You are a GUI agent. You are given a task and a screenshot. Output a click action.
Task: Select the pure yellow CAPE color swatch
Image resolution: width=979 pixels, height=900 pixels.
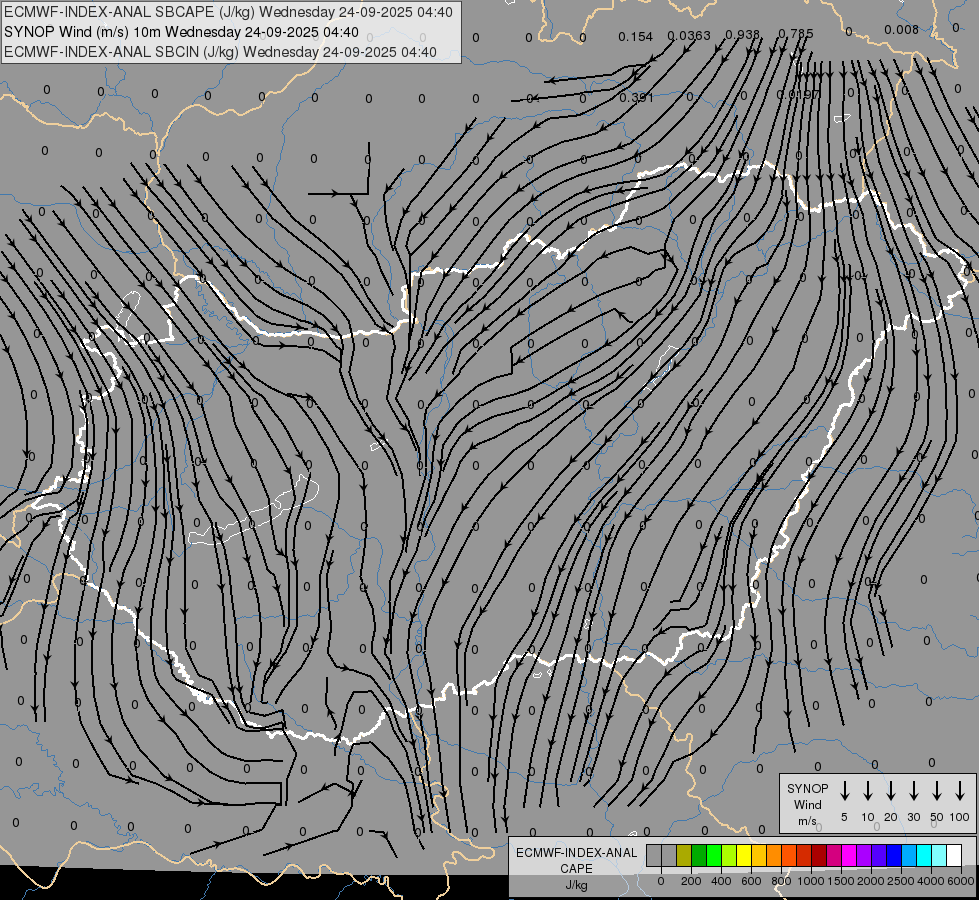pyautogui.click(x=744, y=855)
